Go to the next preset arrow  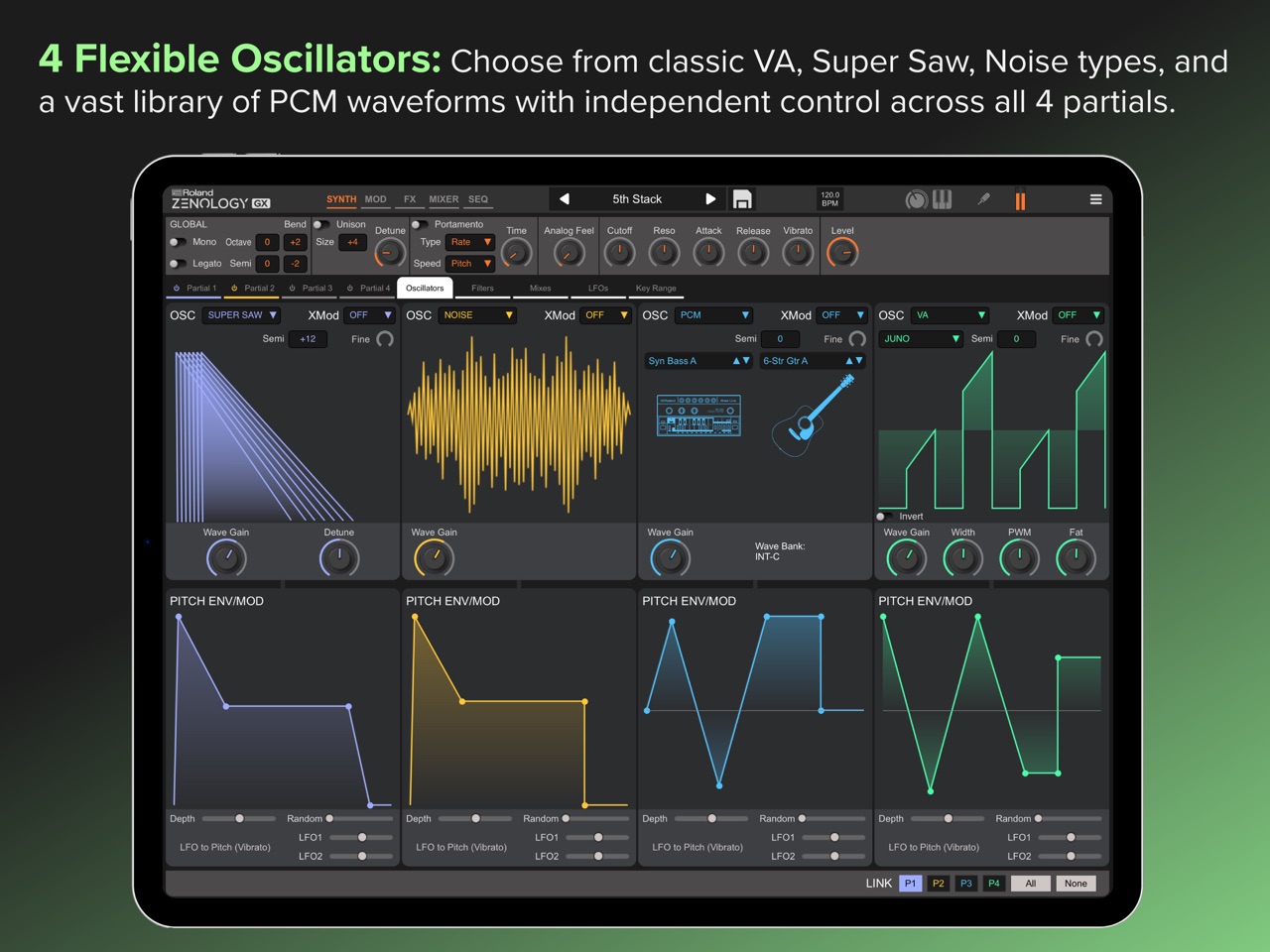(710, 199)
